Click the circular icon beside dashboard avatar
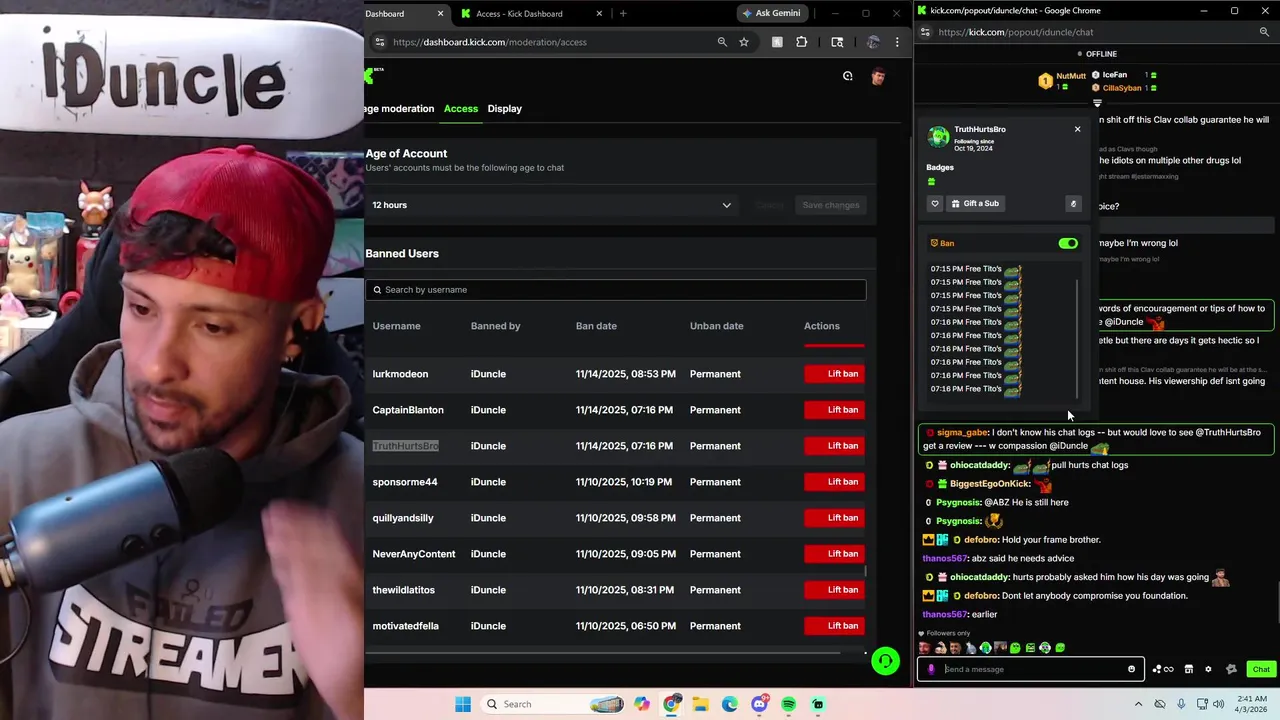Image resolution: width=1280 pixels, height=720 pixels. pos(847,76)
